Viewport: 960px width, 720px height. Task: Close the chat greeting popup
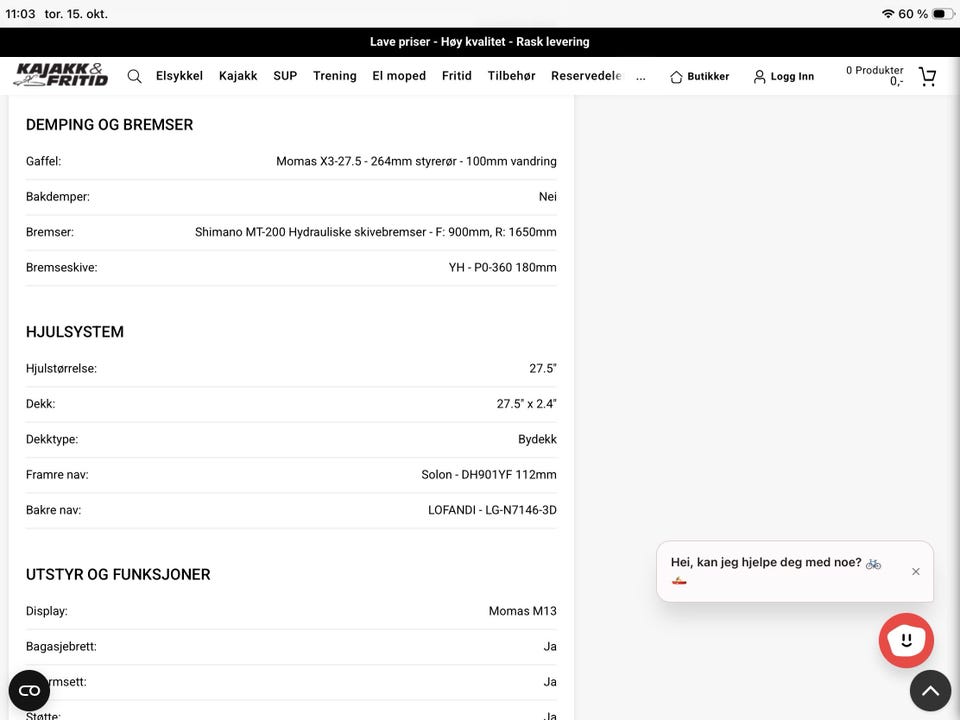tap(915, 571)
